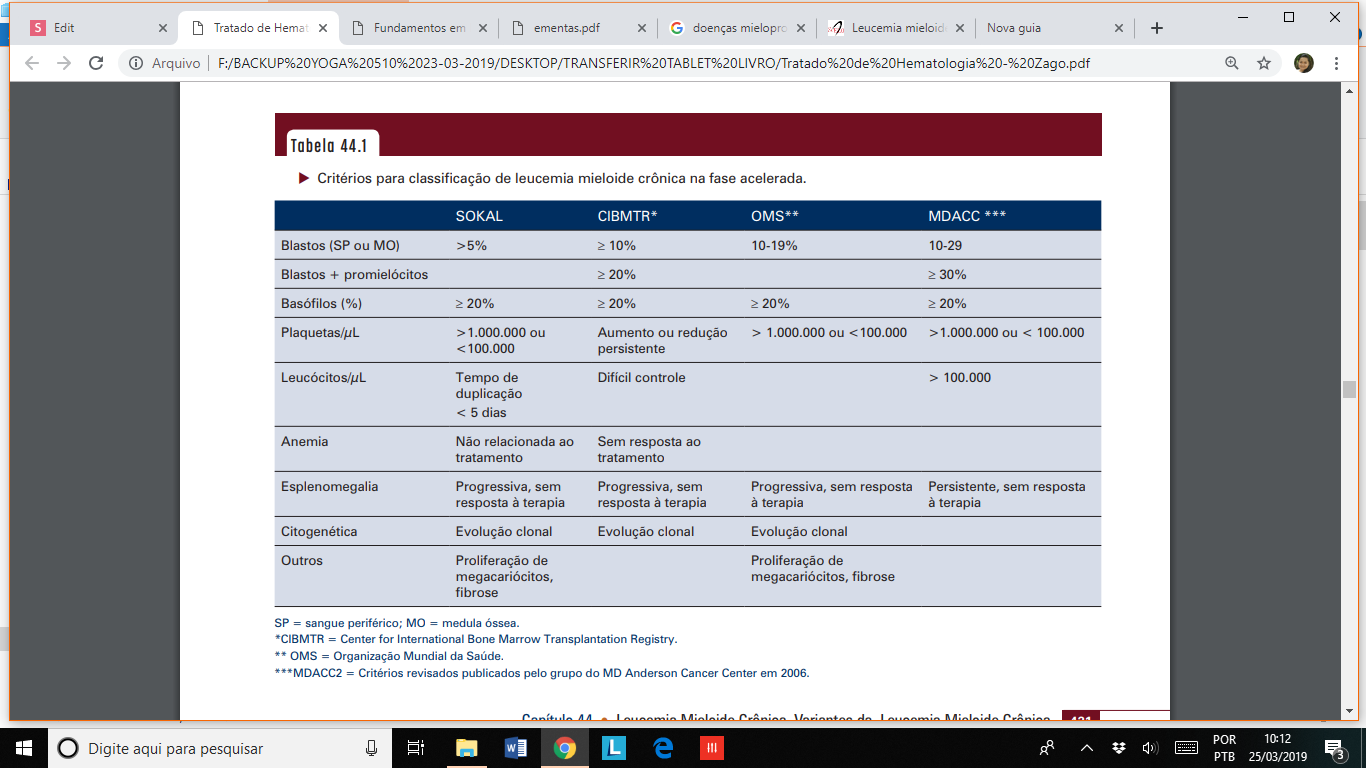Click the Persistente, sem resposta à terapia cell
1366x768 pixels.
coord(1007,494)
